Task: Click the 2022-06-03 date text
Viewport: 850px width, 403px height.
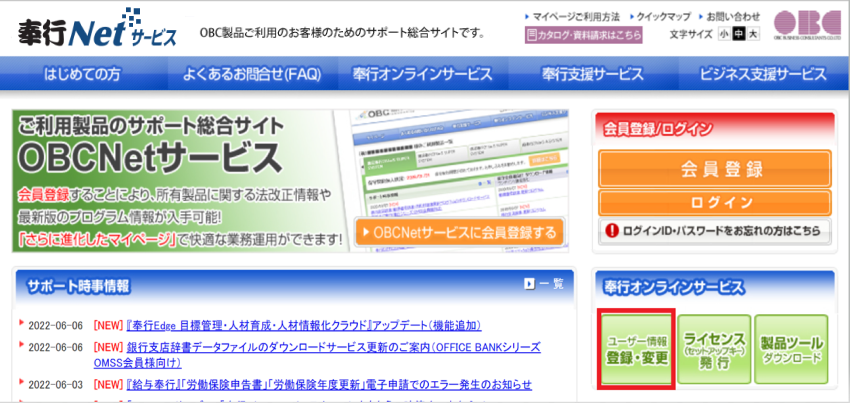Action: click(55, 385)
